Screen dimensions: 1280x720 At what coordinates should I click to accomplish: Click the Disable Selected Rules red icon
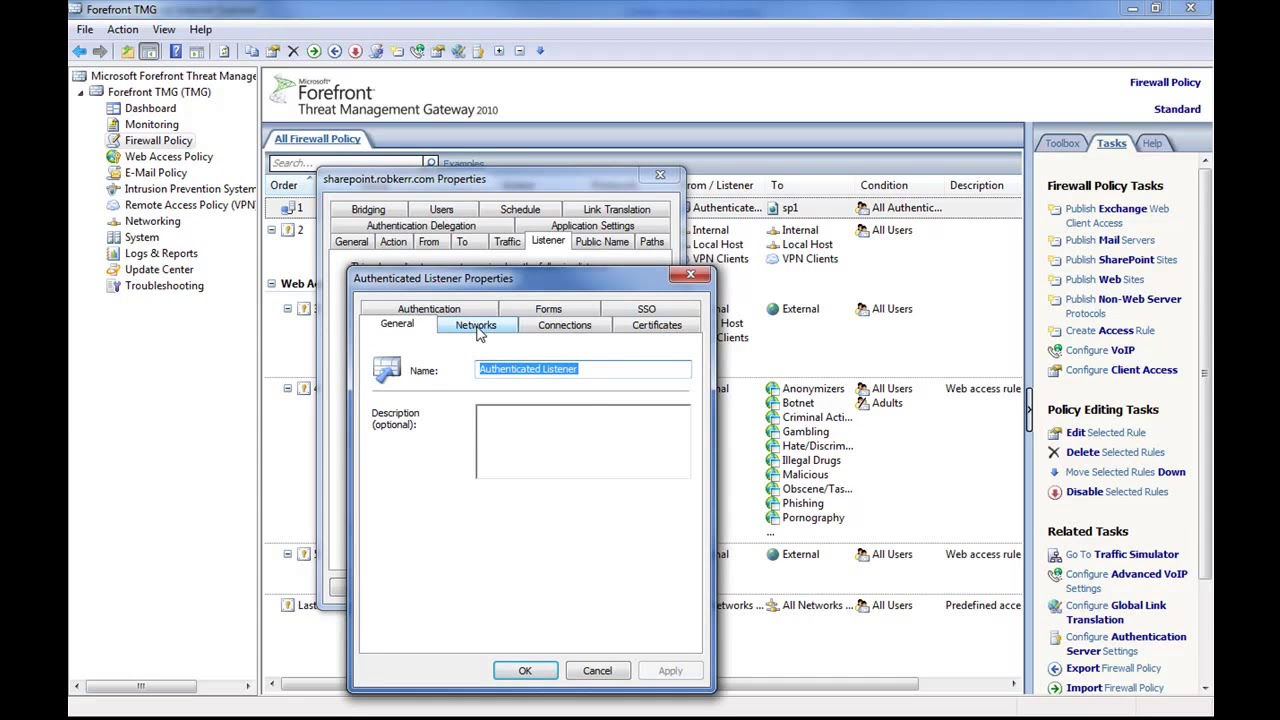point(1055,492)
